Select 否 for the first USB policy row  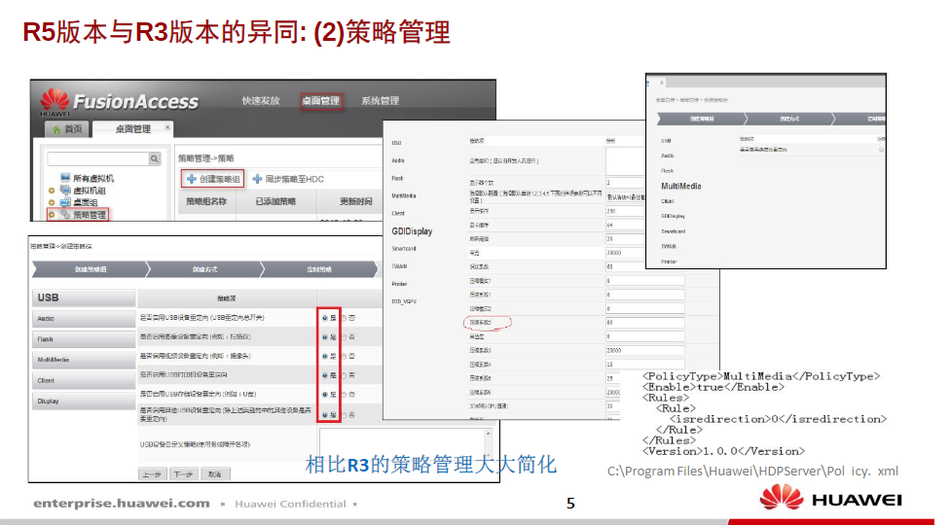click(345, 317)
